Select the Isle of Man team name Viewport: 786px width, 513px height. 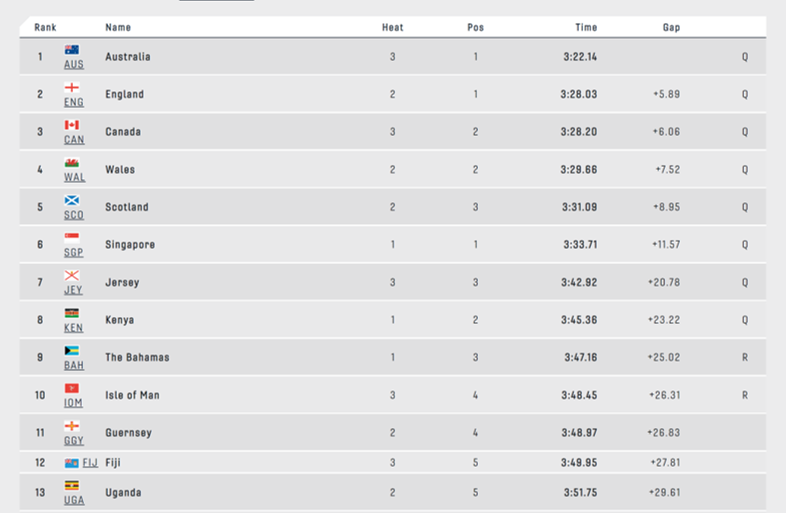[x=132, y=395]
